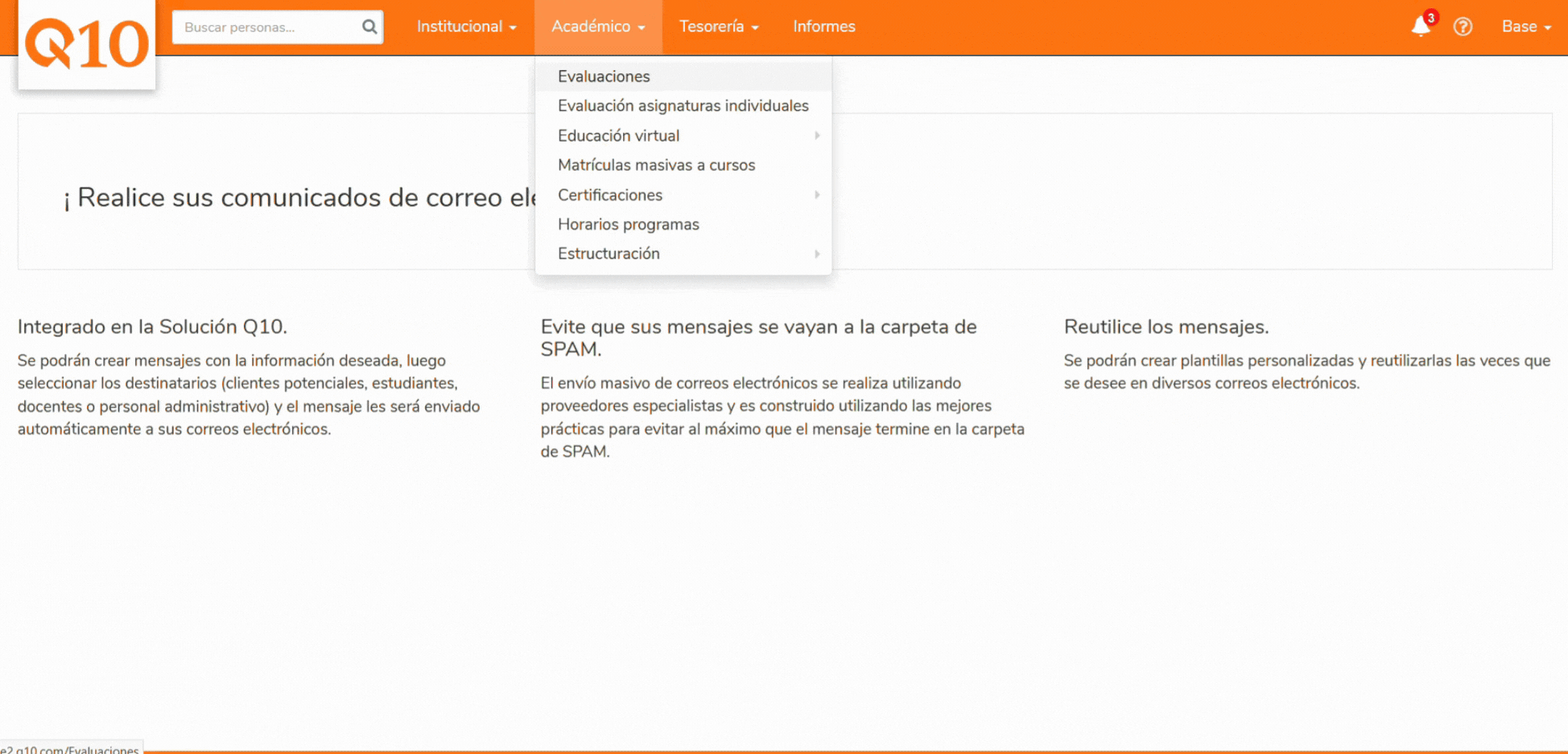Image resolution: width=1568 pixels, height=754 pixels.
Task: Click the Realice sus comunicados banner text
Action: tap(299, 197)
